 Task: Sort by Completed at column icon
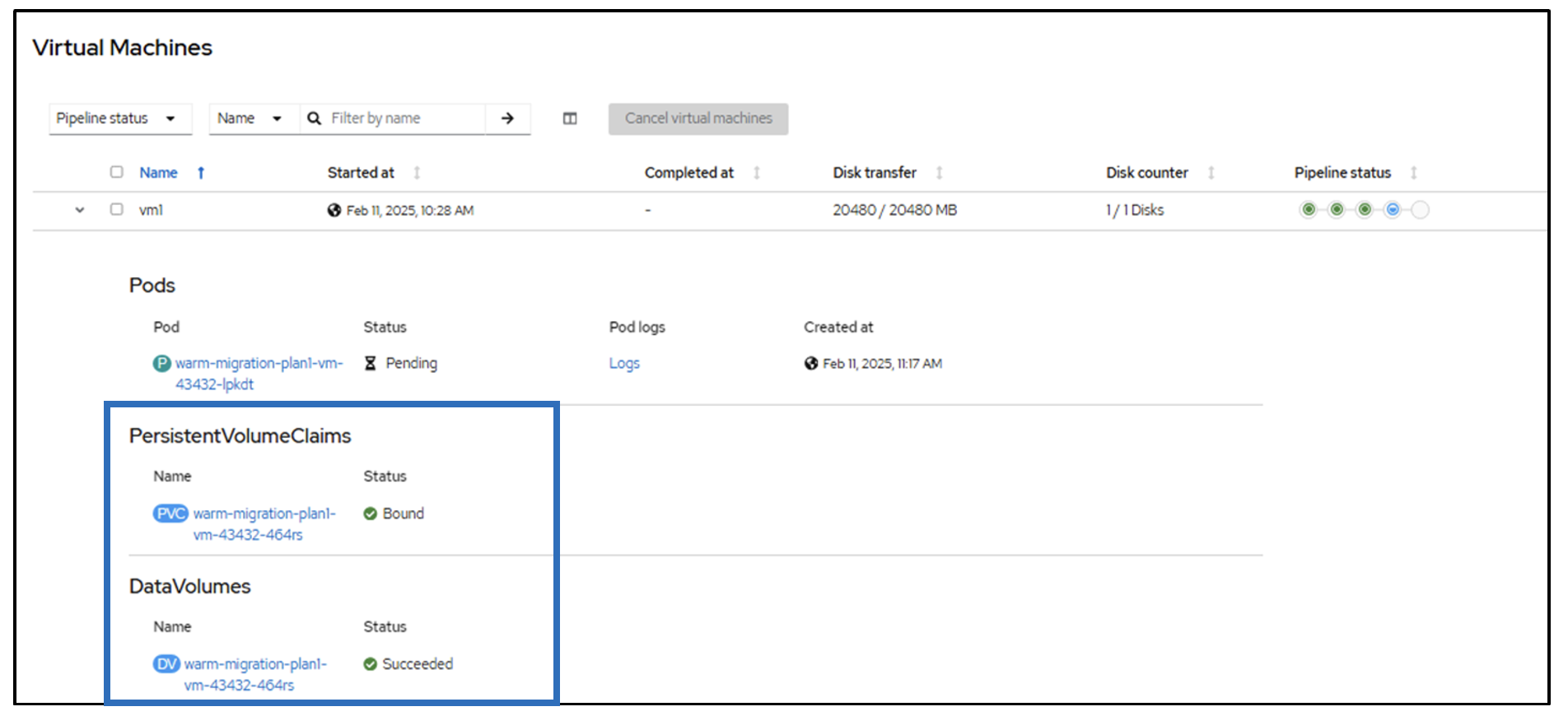click(757, 173)
